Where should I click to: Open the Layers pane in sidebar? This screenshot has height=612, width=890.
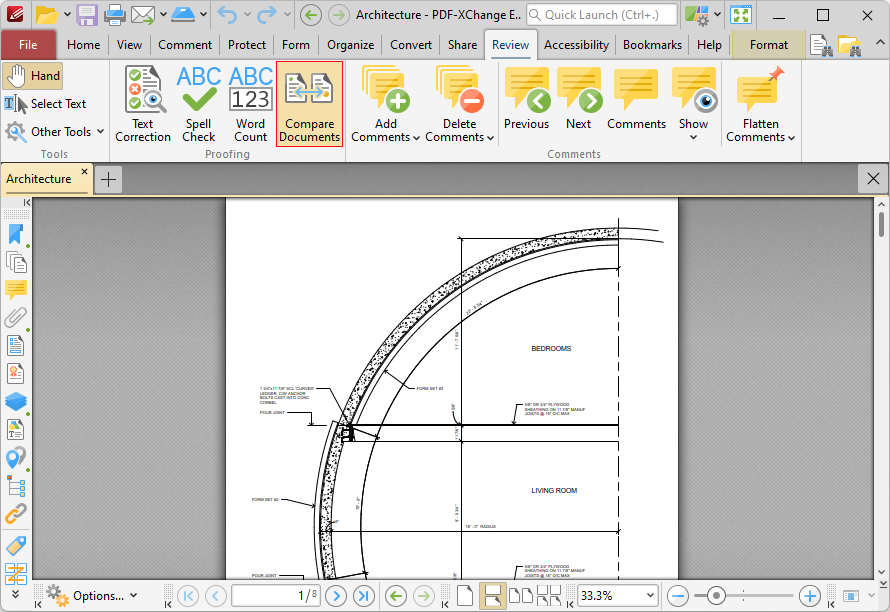tap(16, 401)
